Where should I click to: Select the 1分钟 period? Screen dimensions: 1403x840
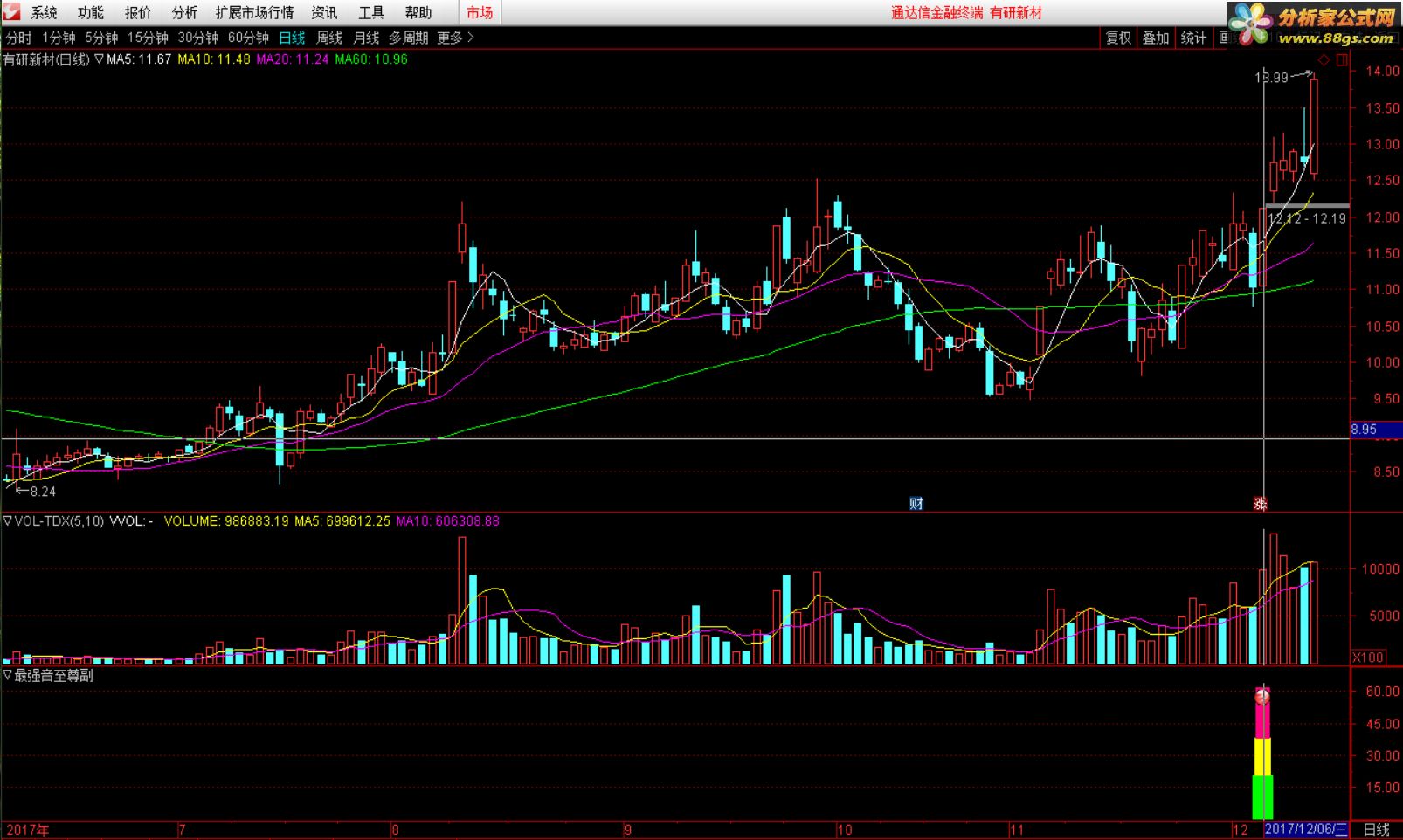(x=59, y=38)
